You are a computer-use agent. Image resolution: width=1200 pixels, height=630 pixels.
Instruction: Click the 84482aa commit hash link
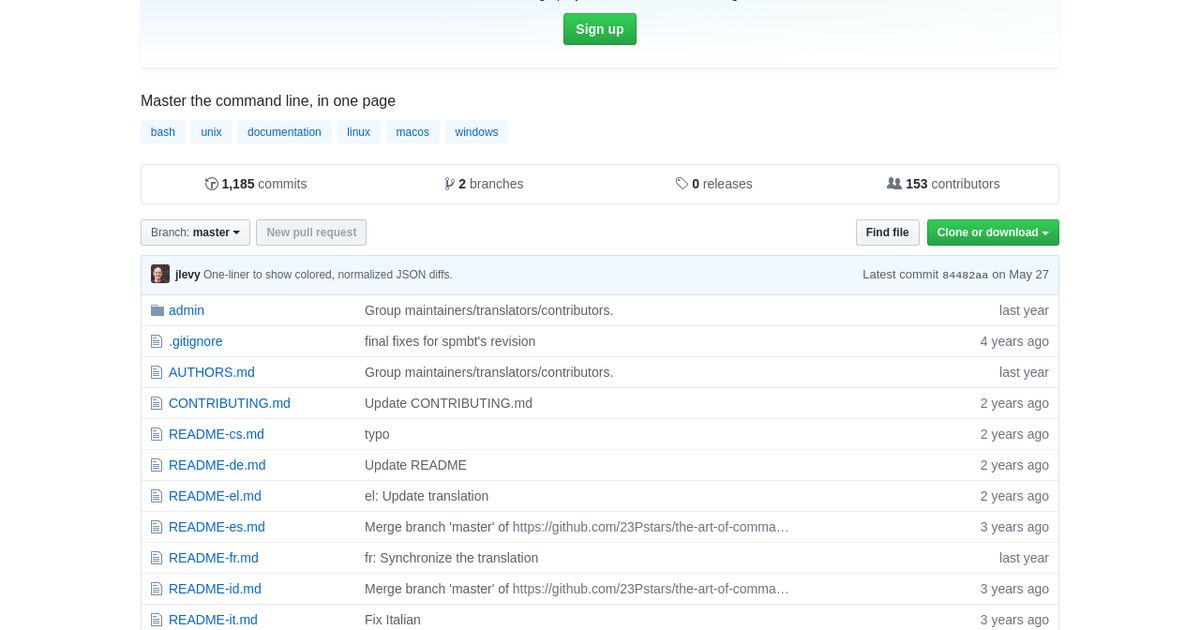tap(968, 274)
